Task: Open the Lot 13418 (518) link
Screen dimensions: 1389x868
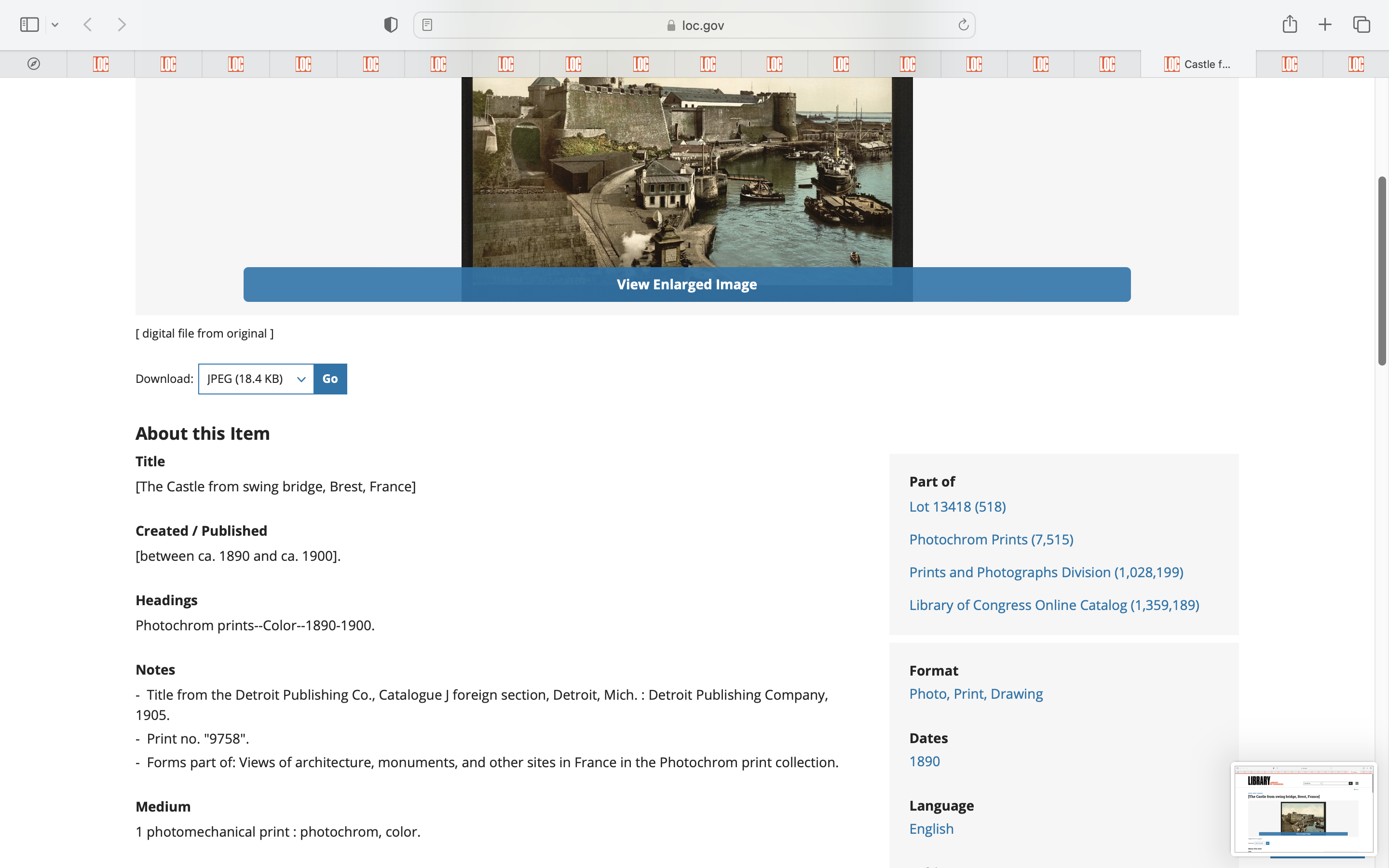Action: point(957,506)
